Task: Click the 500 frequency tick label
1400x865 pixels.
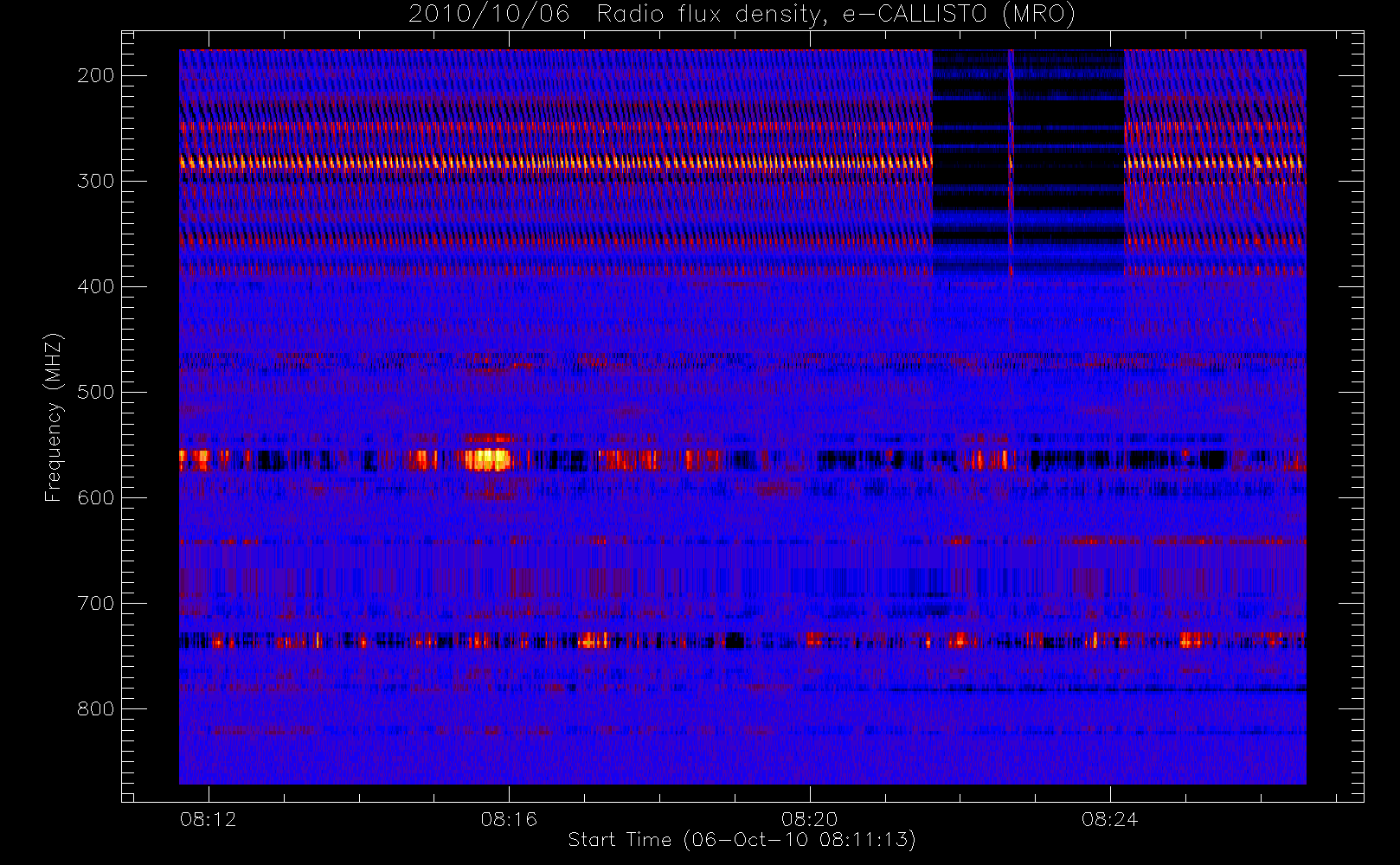Action: click(96, 392)
